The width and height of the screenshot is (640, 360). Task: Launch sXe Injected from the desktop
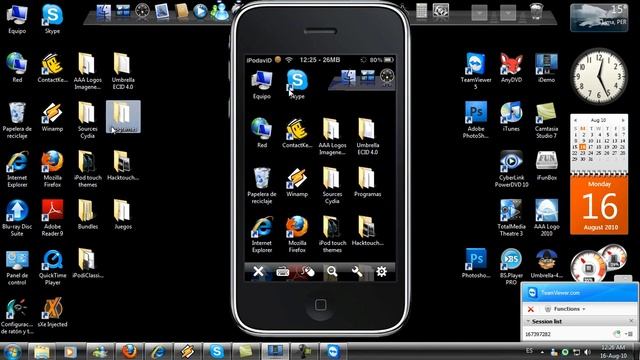point(52,313)
